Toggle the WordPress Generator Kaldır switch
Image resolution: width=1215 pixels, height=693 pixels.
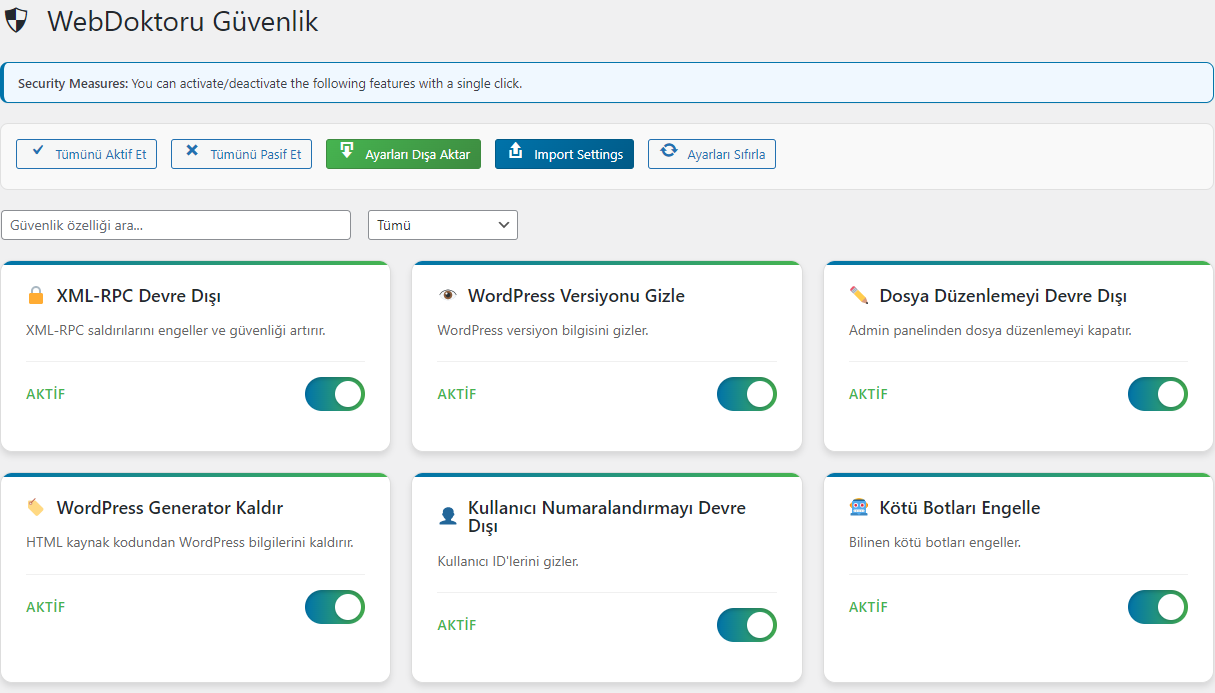[335, 607]
